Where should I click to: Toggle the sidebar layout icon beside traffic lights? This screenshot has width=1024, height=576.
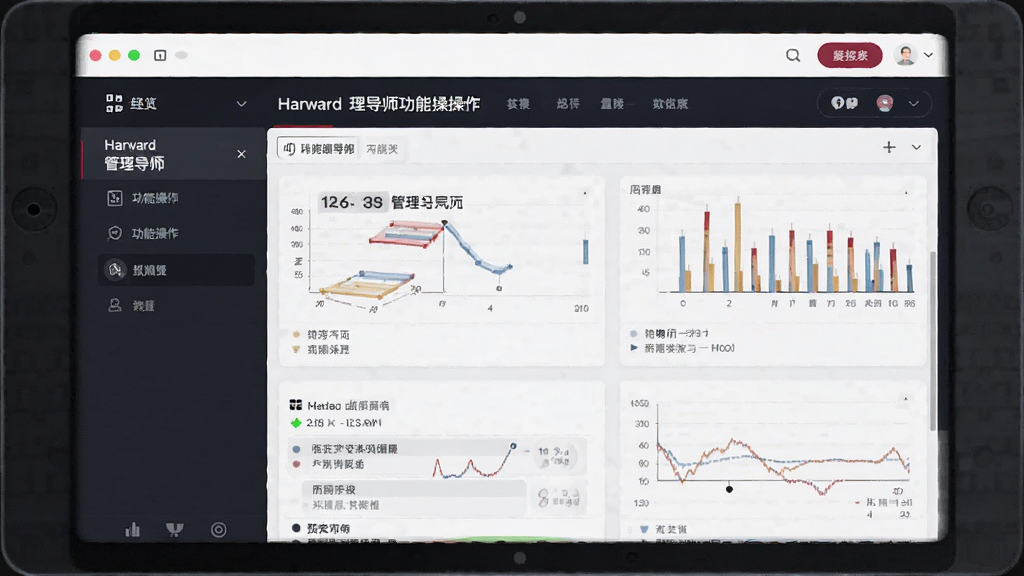click(160, 56)
